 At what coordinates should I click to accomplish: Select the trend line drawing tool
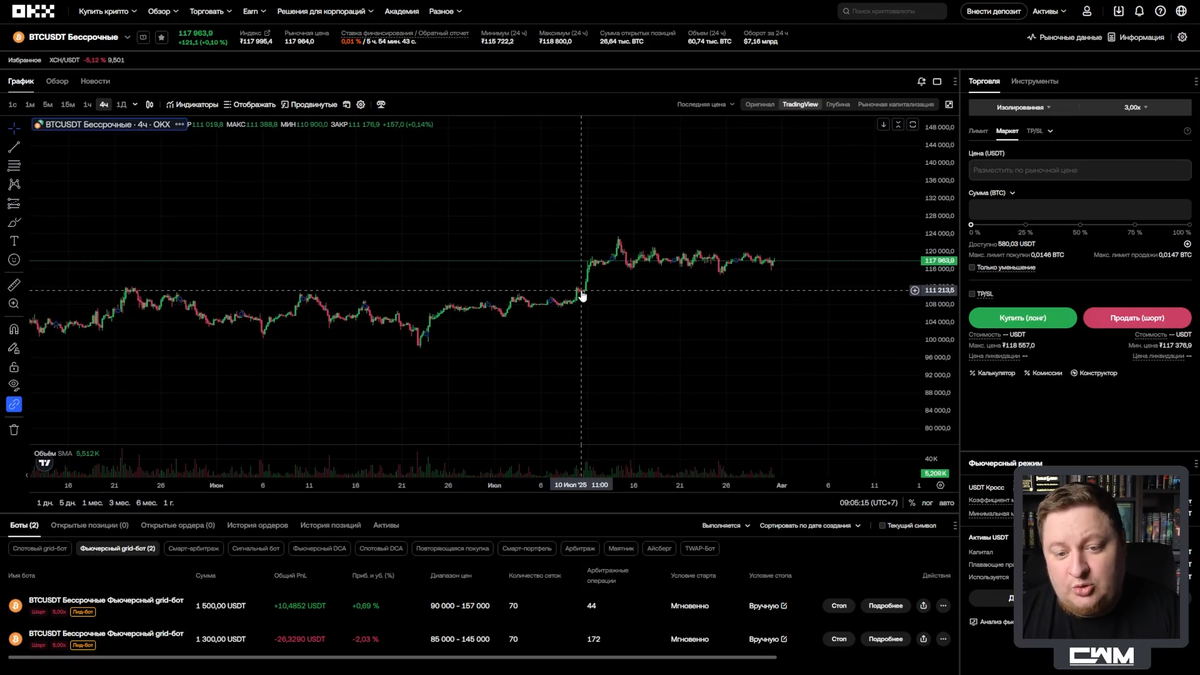tap(14, 147)
